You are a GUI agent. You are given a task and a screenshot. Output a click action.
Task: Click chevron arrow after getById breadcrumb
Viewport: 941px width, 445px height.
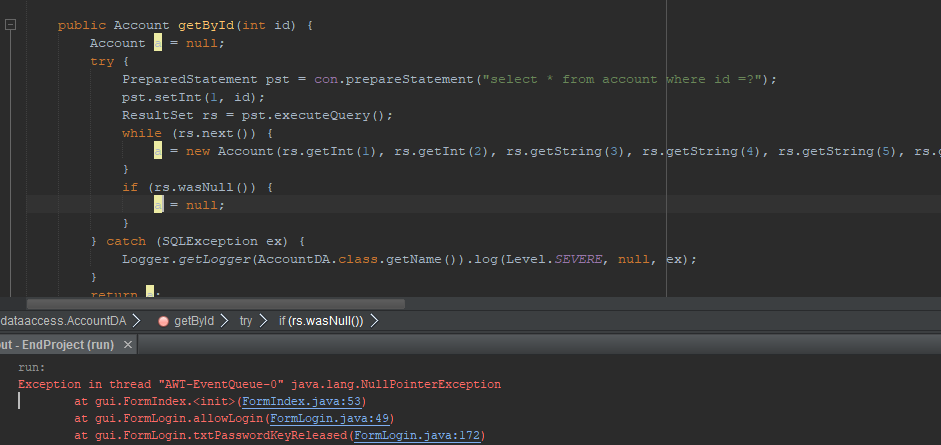(x=225, y=321)
